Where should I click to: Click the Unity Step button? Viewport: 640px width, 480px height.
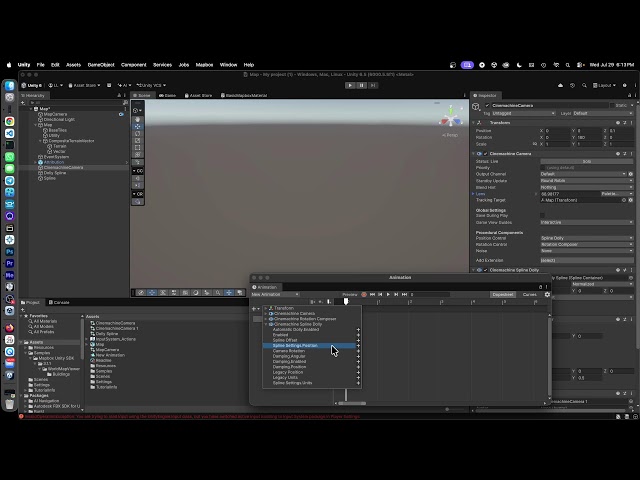click(373, 85)
